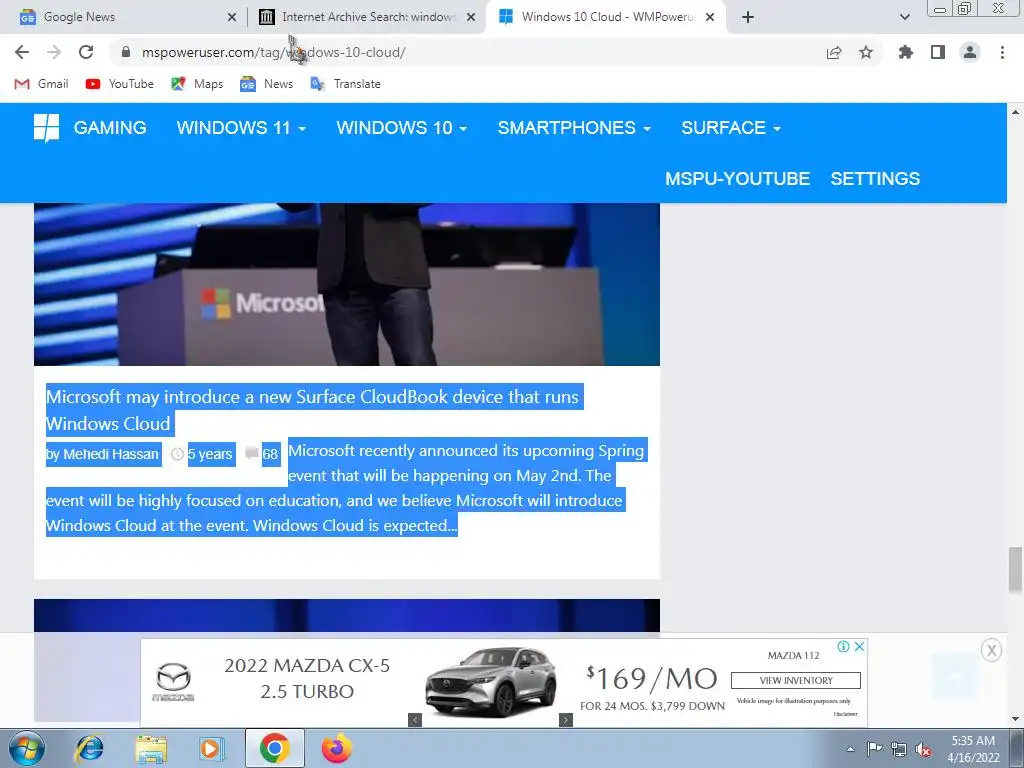Toggle the browser side panel
Viewport: 1024px width, 768px height.
click(x=938, y=52)
